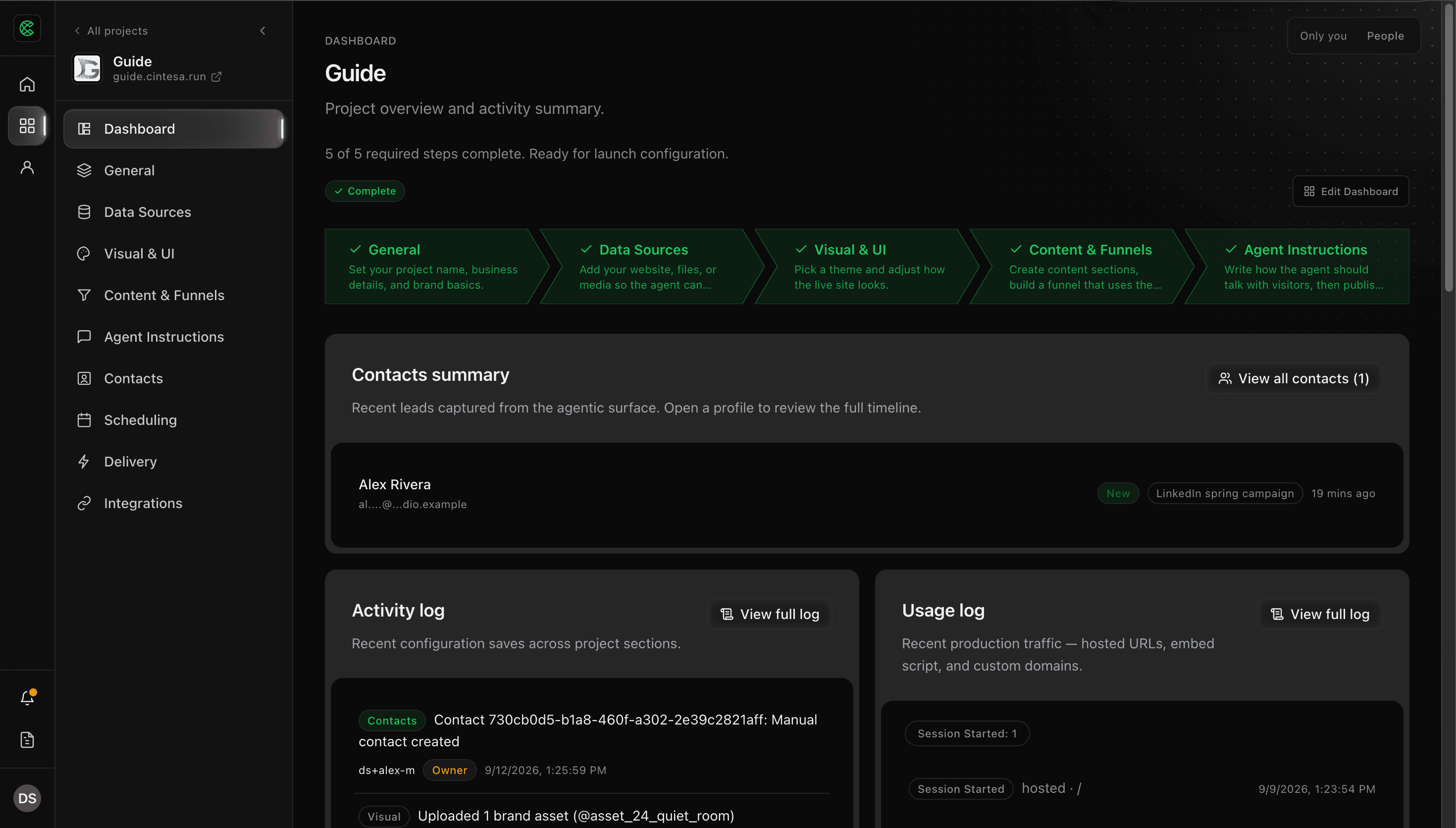Viewport: 1456px width, 828px height.
Task: Open Integrations in sidebar
Action: pos(174,503)
